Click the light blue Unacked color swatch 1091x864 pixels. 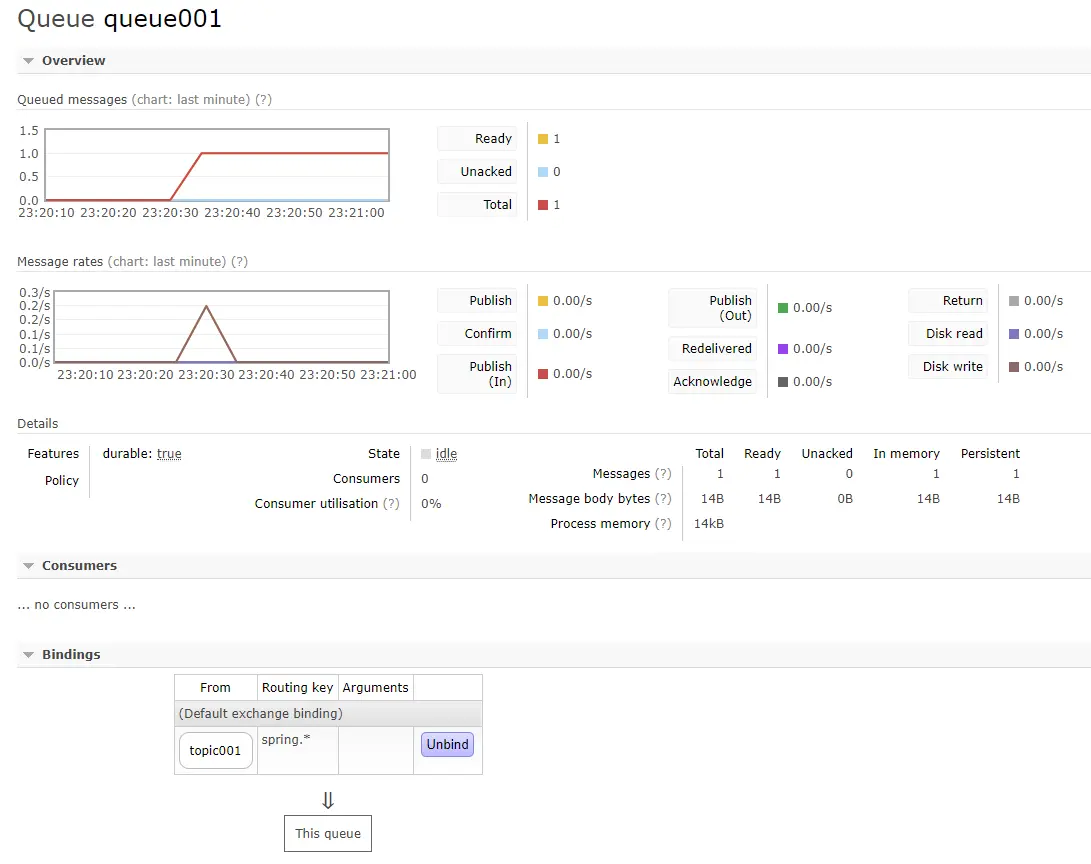[543, 172]
